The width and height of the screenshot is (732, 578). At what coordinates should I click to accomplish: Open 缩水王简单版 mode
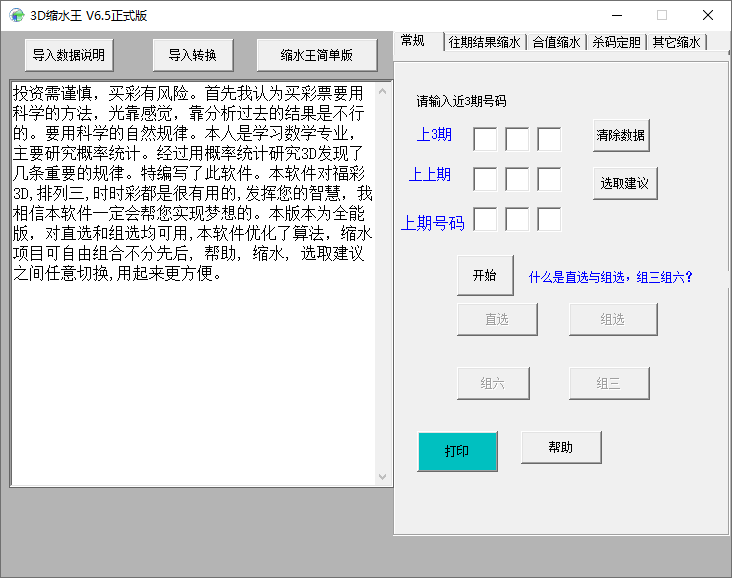(x=317, y=55)
